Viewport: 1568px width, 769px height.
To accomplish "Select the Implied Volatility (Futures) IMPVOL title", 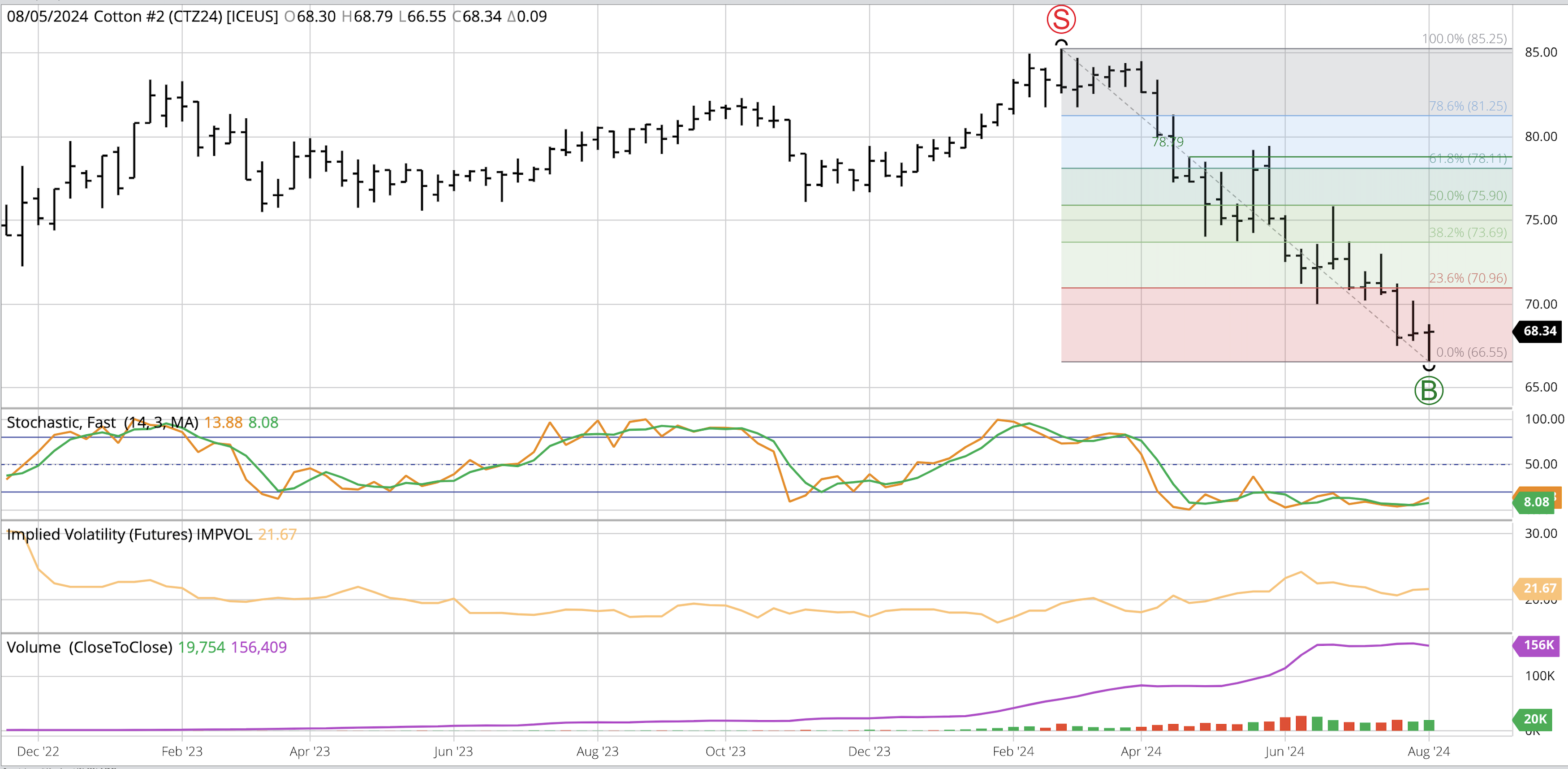I will pyautogui.click(x=129, y=535).
